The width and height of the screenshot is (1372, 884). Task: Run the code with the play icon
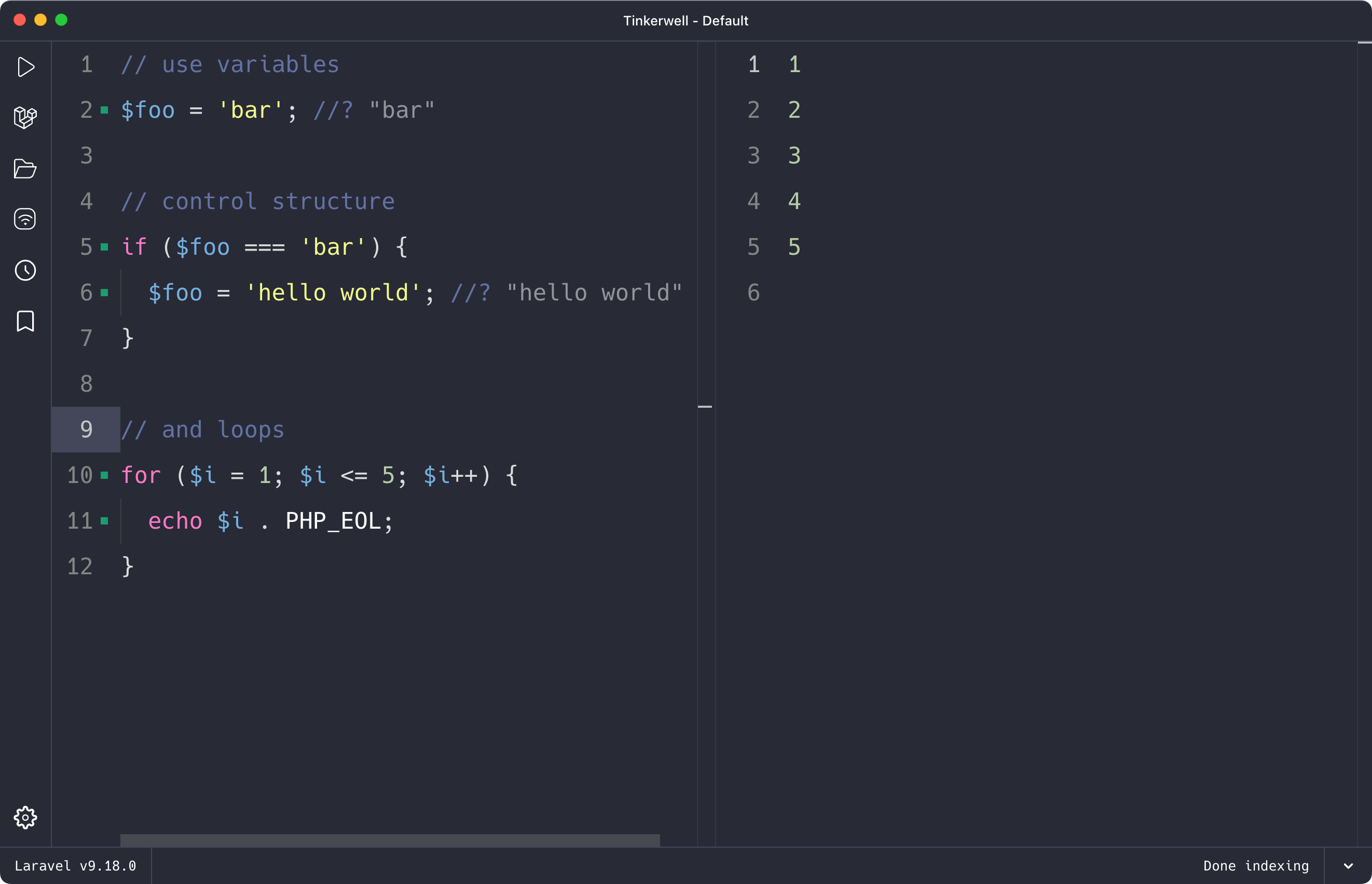pos(26,67)
